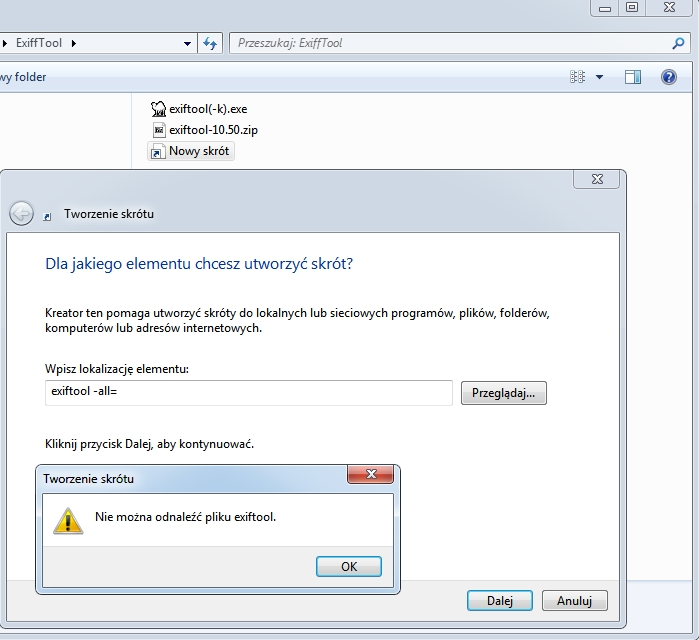Expand the arrow after ExiffTool breadcrumb
Screen dimensions: 699x640
coord(73,43)
